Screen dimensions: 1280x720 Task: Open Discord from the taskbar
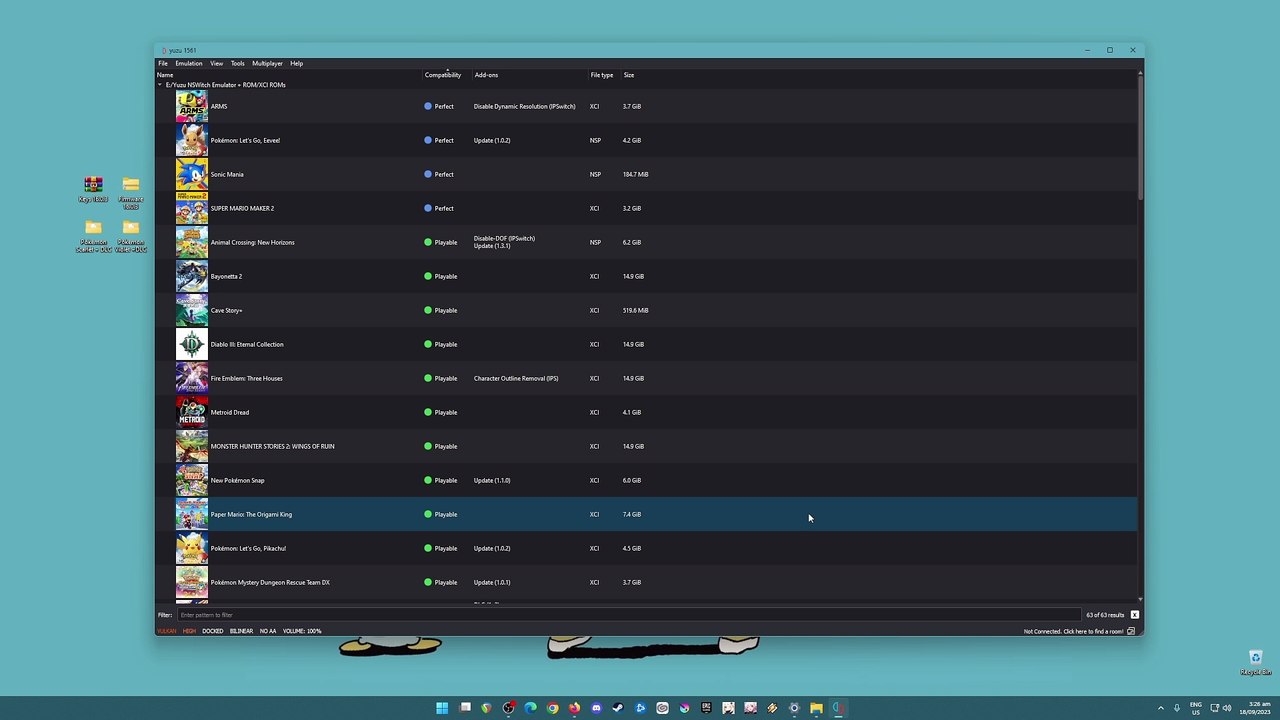pos(596,708)
